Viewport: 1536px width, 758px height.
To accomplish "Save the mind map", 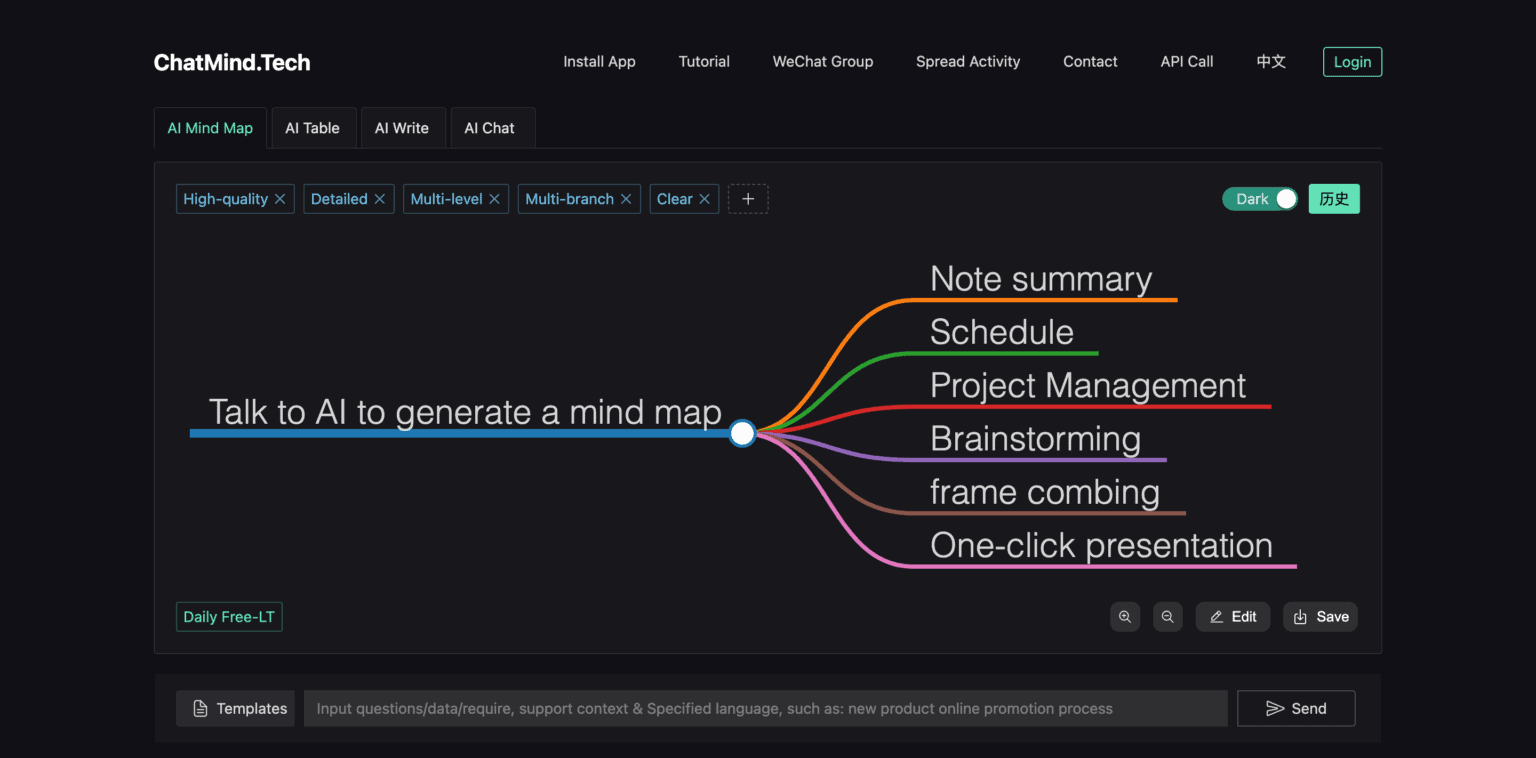I will click(1320, 617).
